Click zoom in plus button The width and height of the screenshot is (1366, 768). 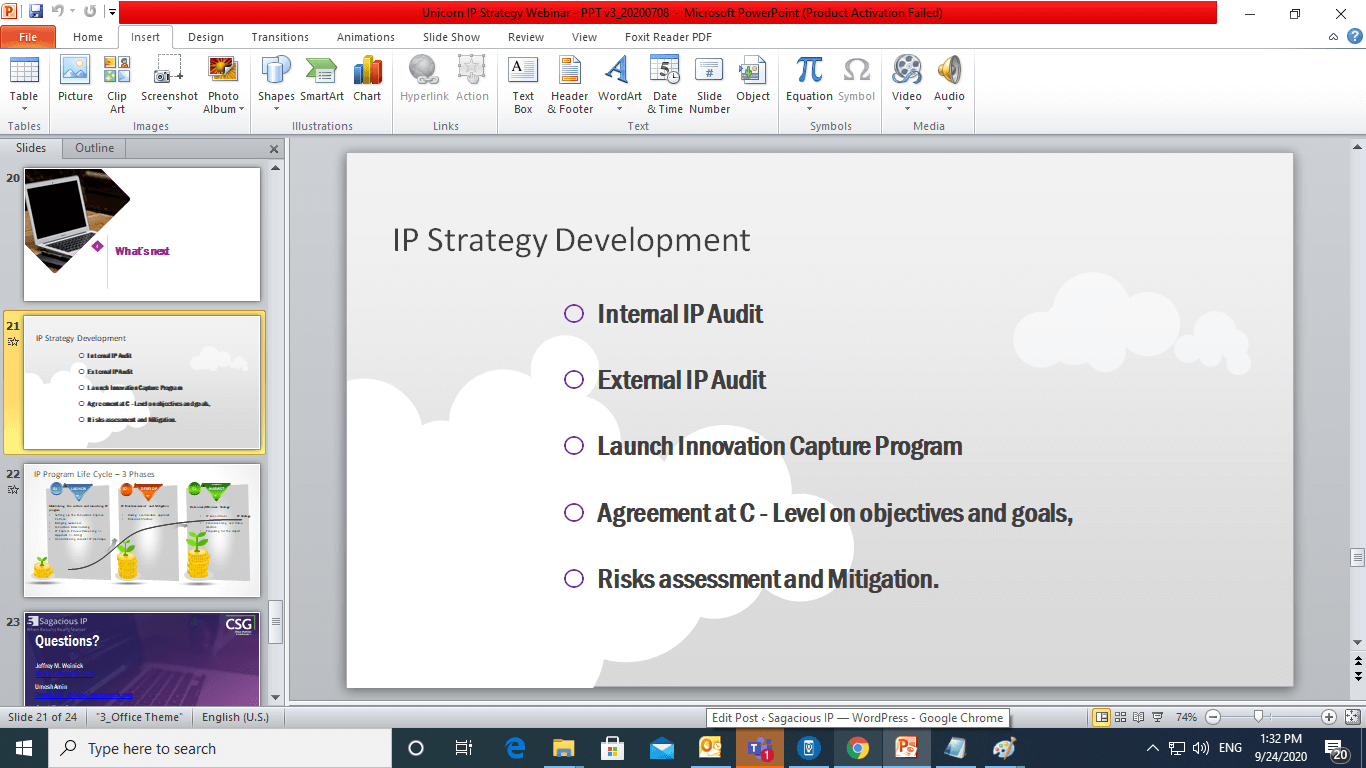point(1329,717)
